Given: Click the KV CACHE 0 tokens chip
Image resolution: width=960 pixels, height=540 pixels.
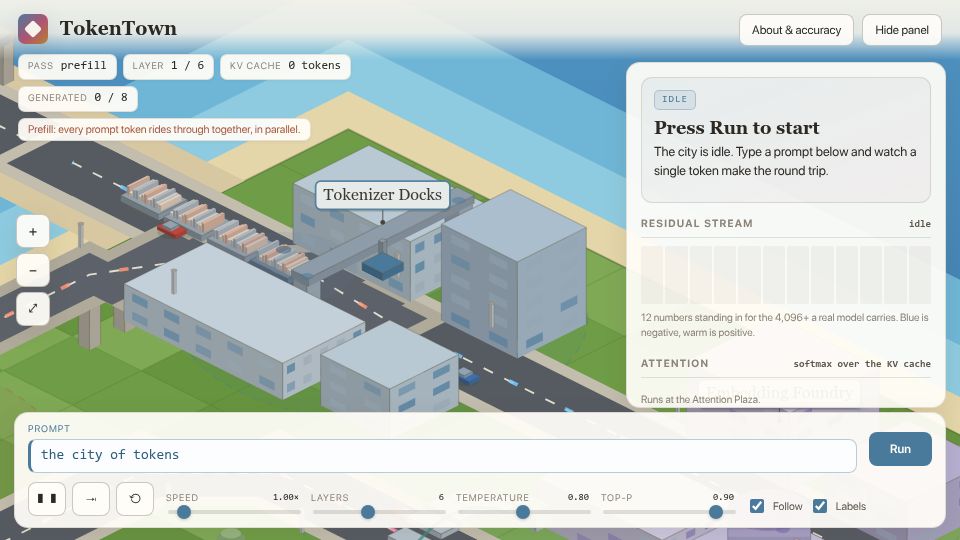Looking at the screenshot, I should 285,66.
